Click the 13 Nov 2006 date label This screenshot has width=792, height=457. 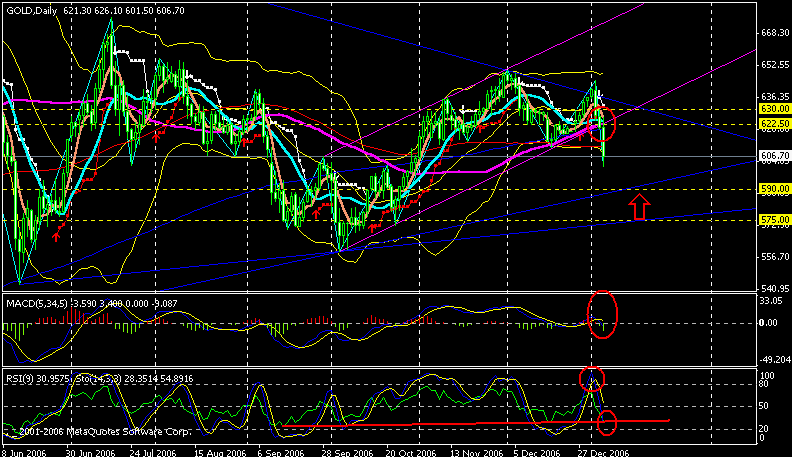point(476,452)
